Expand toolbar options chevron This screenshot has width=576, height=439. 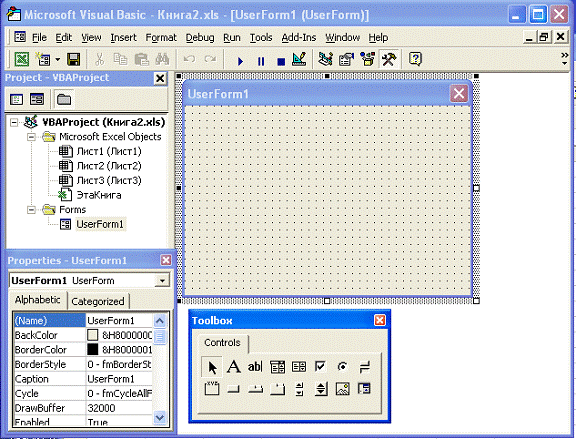(565, 59)
